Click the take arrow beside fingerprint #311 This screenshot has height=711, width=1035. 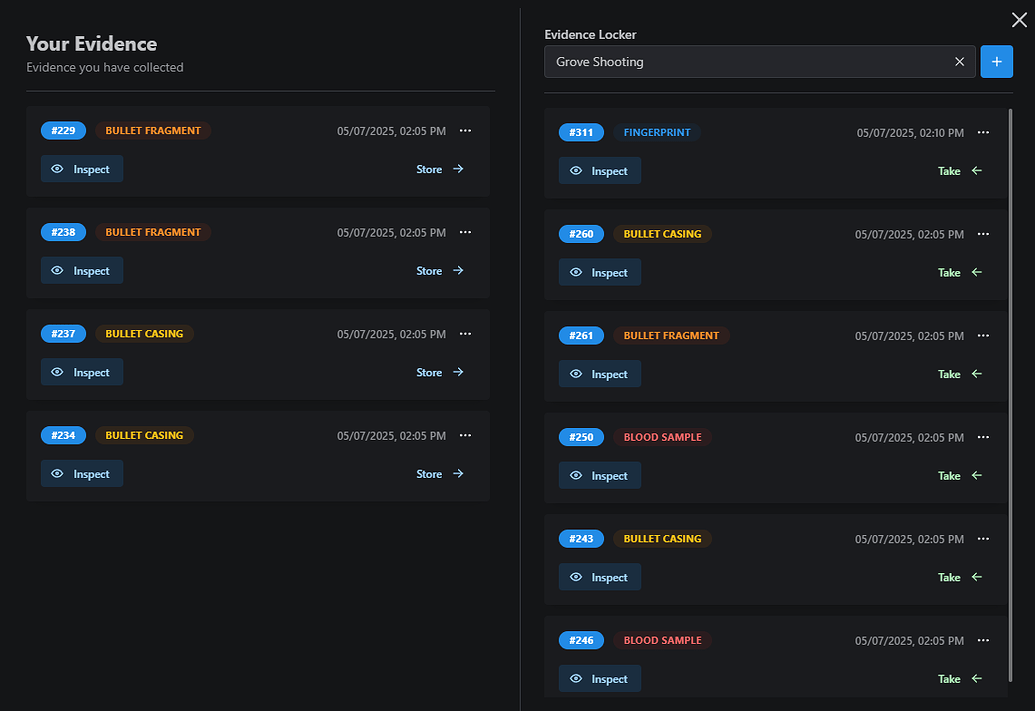click(977, 171)
